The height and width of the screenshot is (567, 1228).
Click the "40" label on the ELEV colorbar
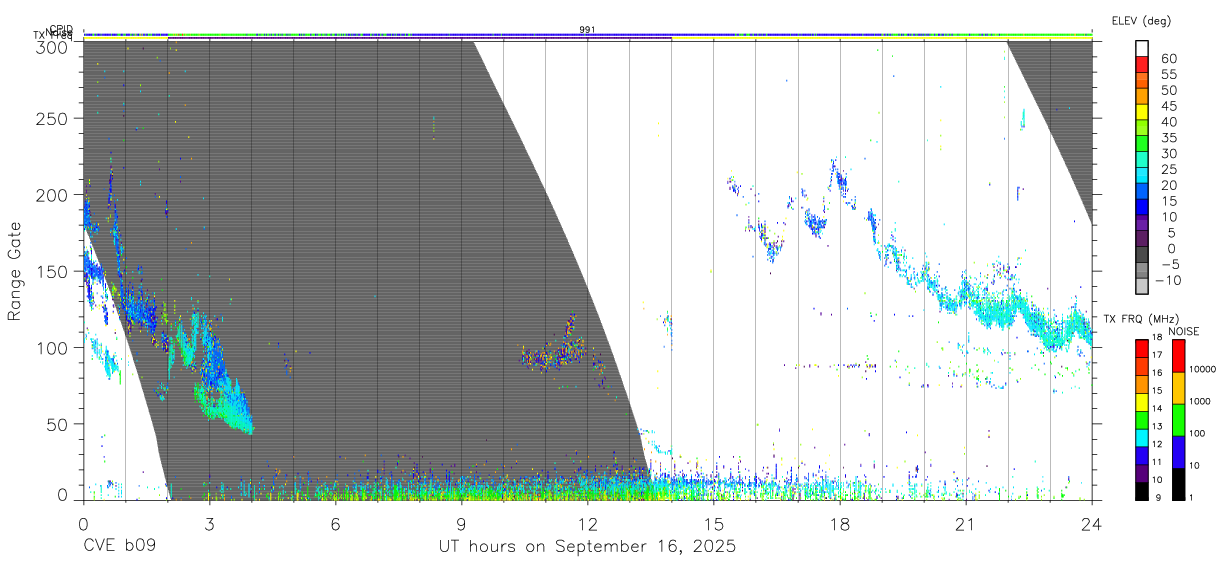click(1168, 122)
